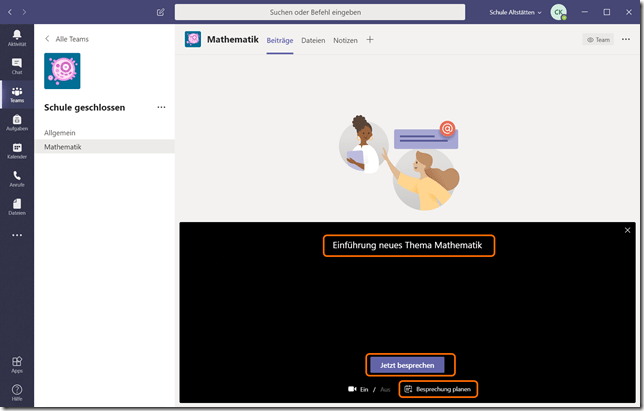This screenshot has width=644, height=411.
Task: Expand more apps ellipsis in sidebar
Action: [x=17, y=235]
